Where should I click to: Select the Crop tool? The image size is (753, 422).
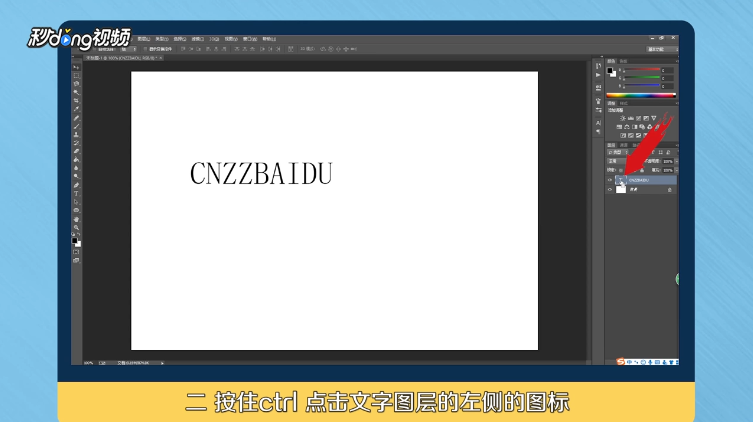(76, 101)
